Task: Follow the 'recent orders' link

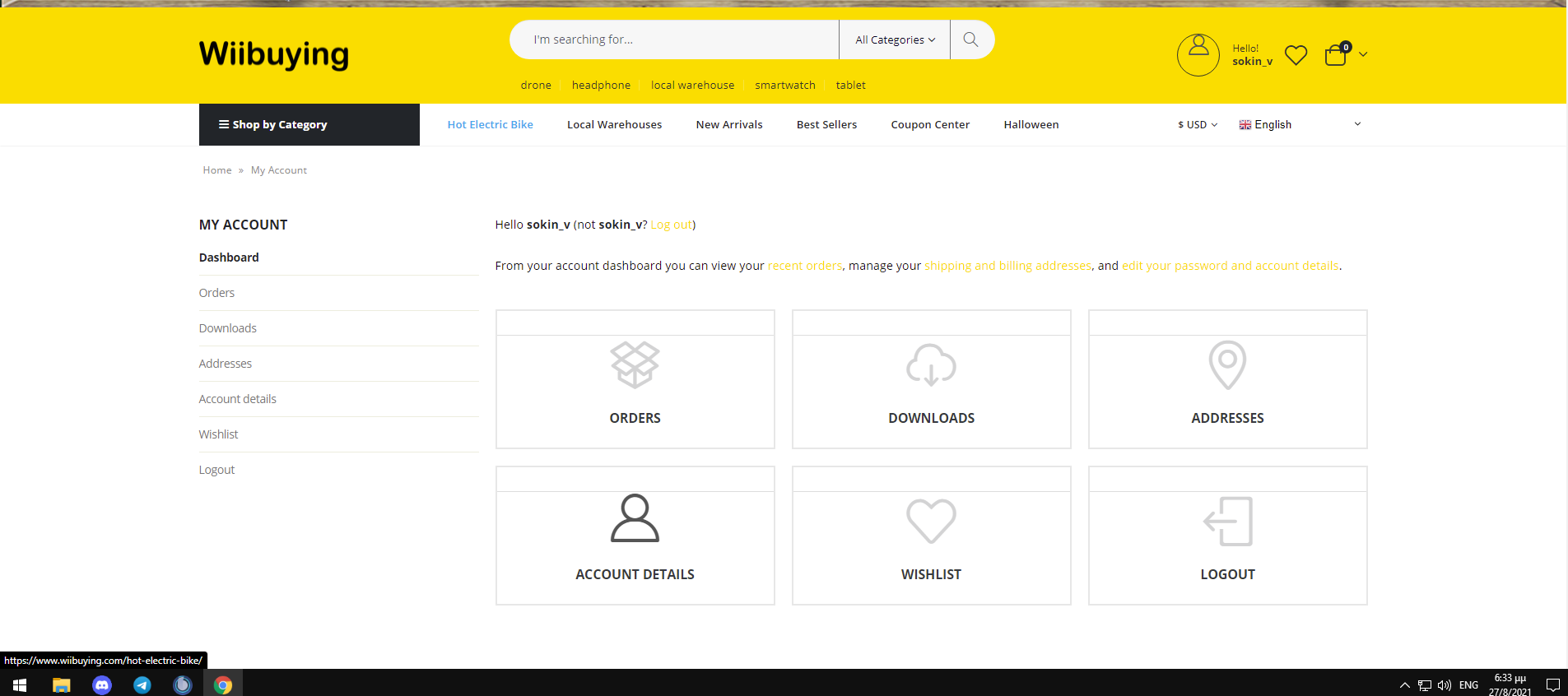Action: coord(805,266)
